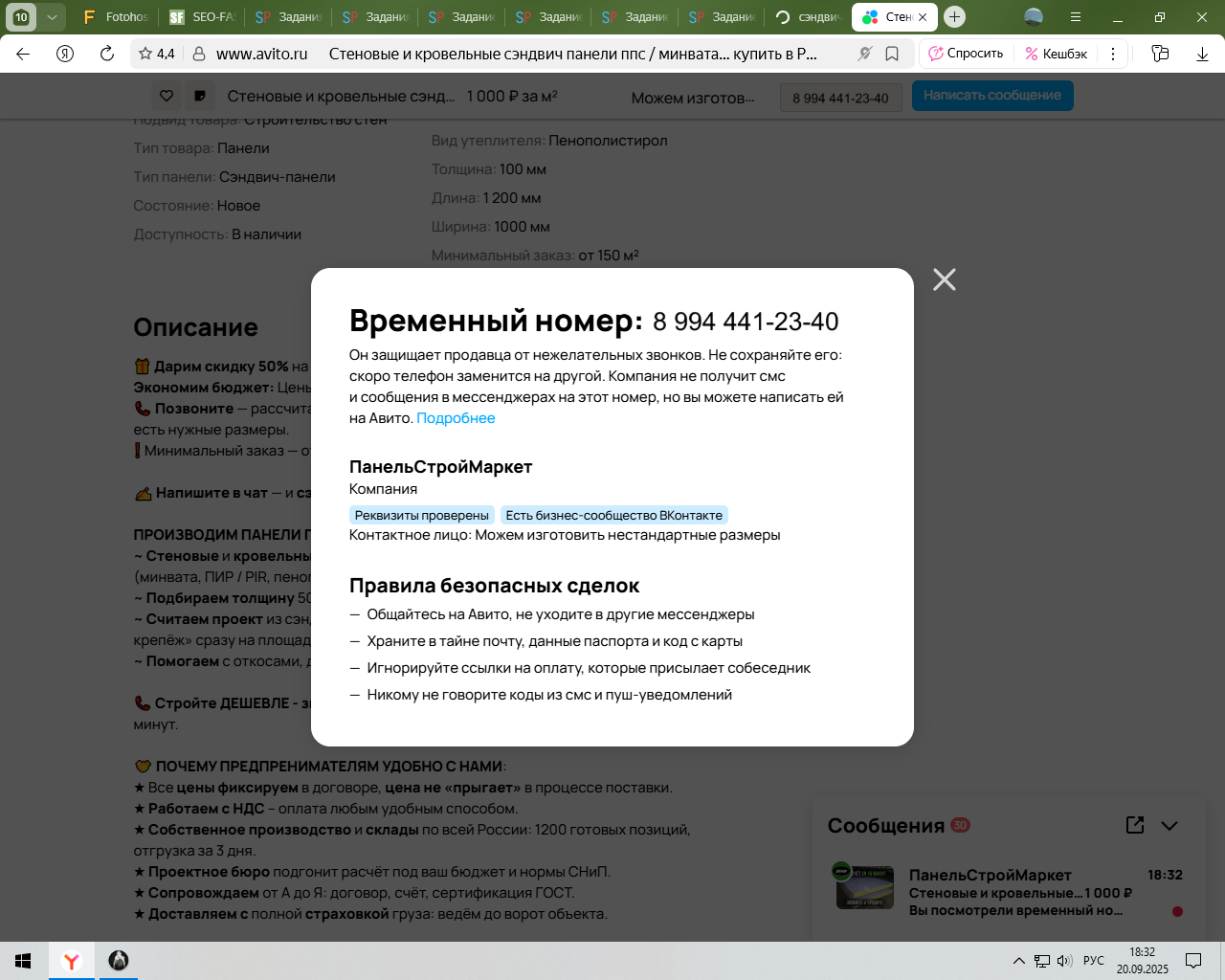The image size is (1225, 980).
Task: Expand the tab groups dropdown arrow
Action: point(52,16)
